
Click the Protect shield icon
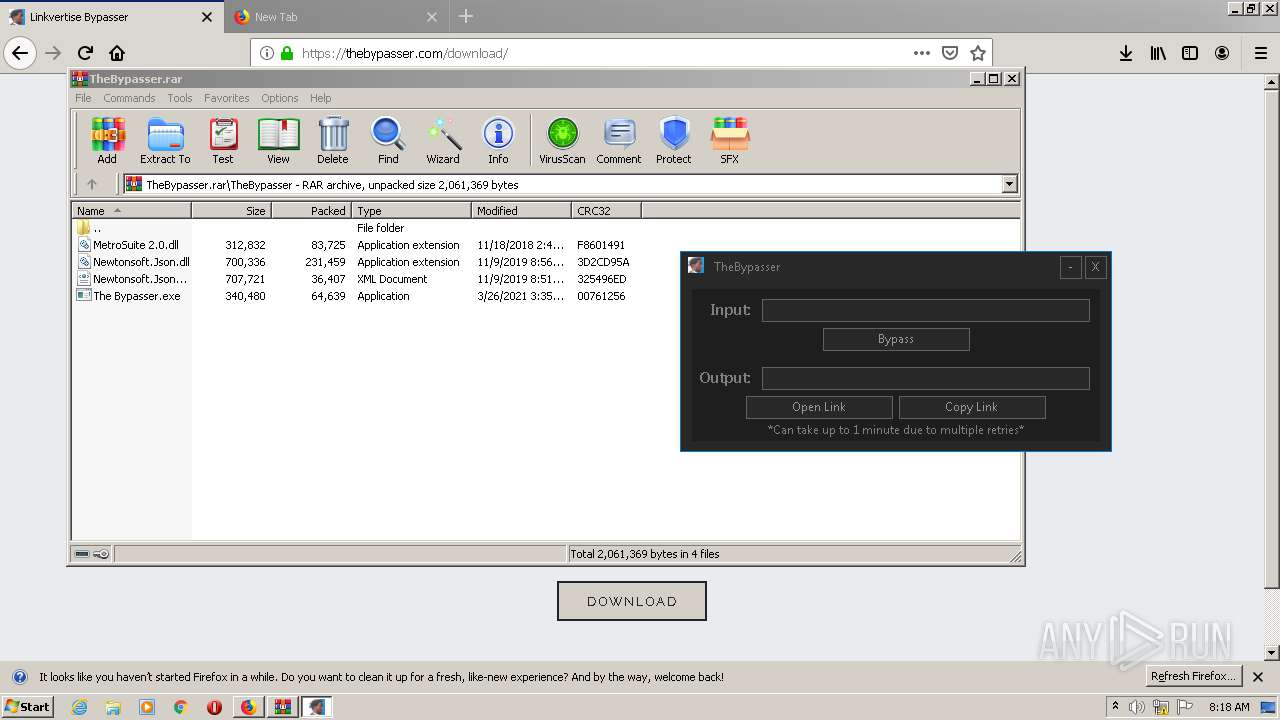(x=674, y=140)
